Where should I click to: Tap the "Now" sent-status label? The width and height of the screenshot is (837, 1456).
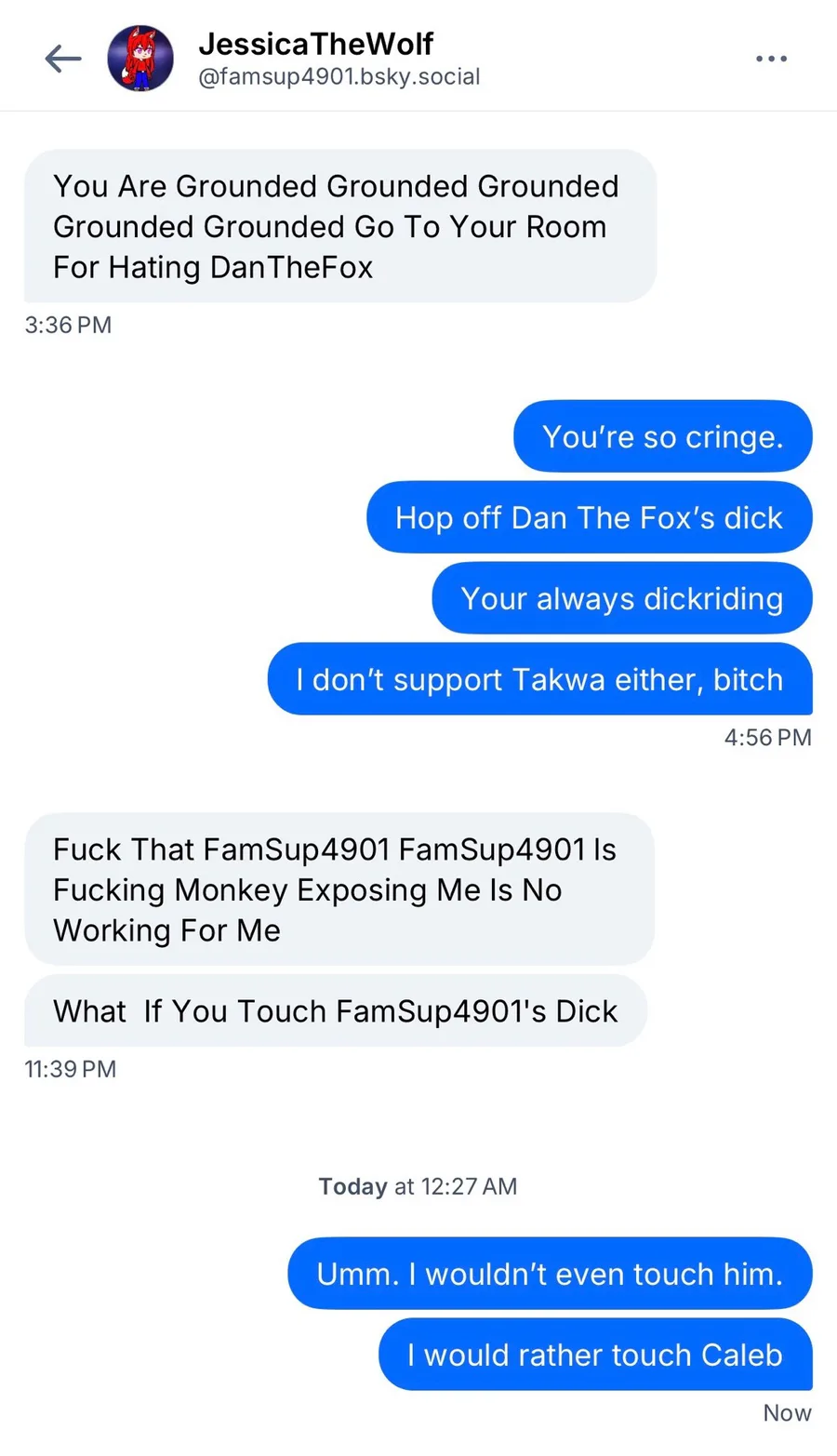pyautogui.click(x=787, y=1412)
